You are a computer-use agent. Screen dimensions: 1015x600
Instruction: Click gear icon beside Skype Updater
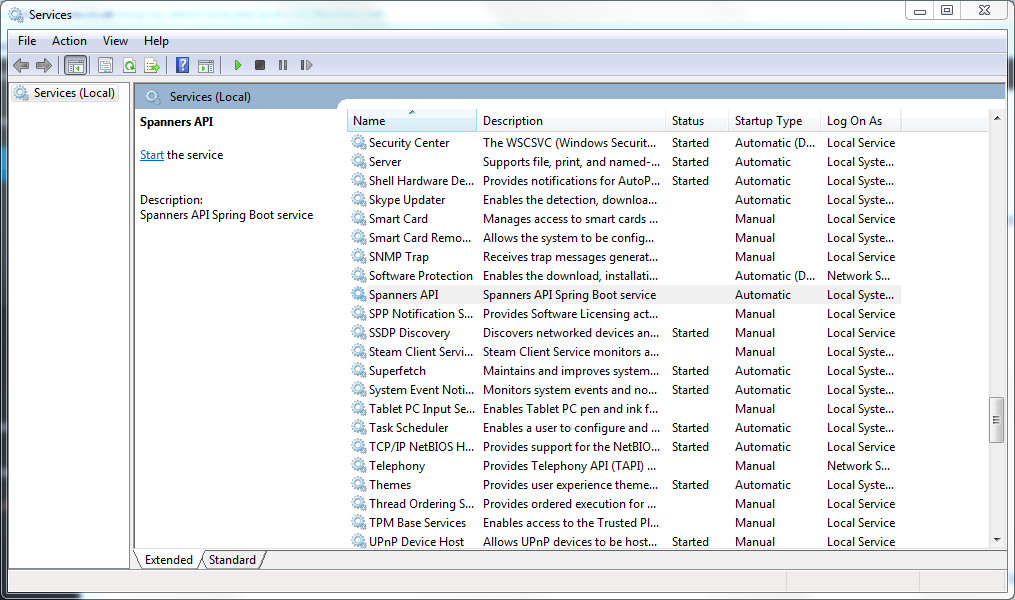click(x=359, y=199)
